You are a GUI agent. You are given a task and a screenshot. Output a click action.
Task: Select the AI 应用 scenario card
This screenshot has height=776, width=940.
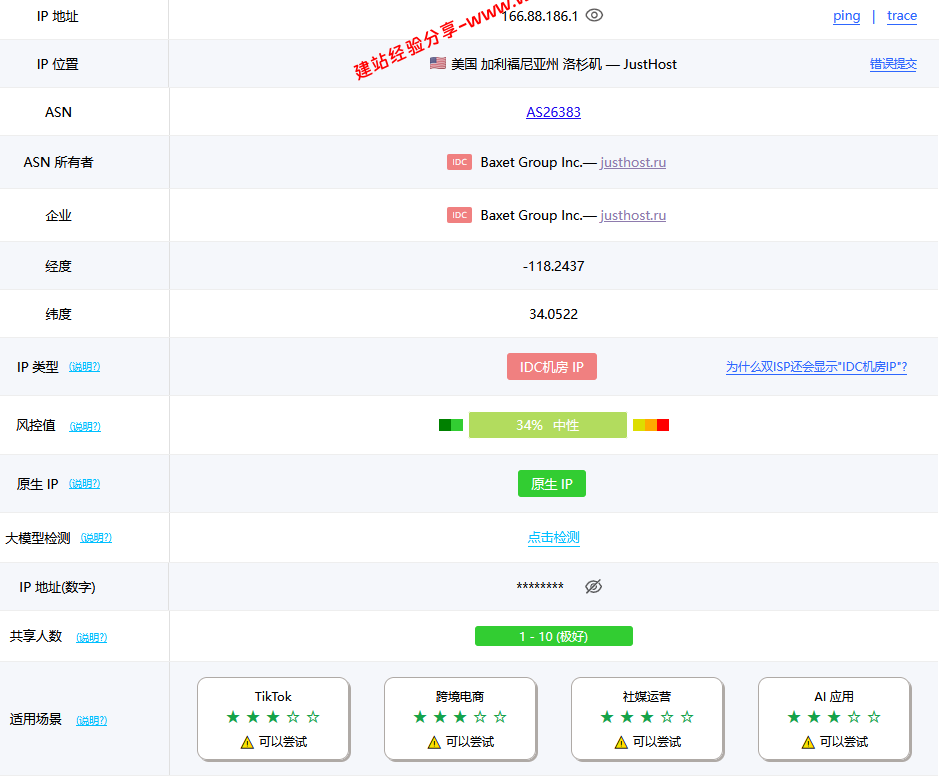tap(834, 719)
